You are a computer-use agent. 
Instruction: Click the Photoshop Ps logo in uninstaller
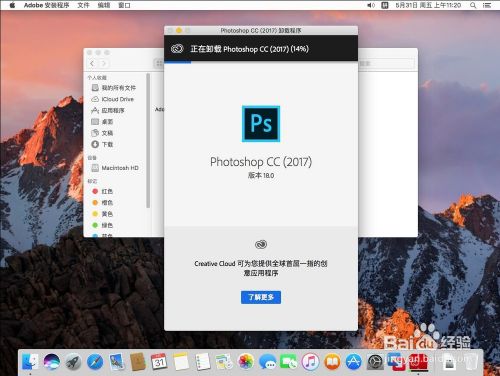[x=261, y=124]
